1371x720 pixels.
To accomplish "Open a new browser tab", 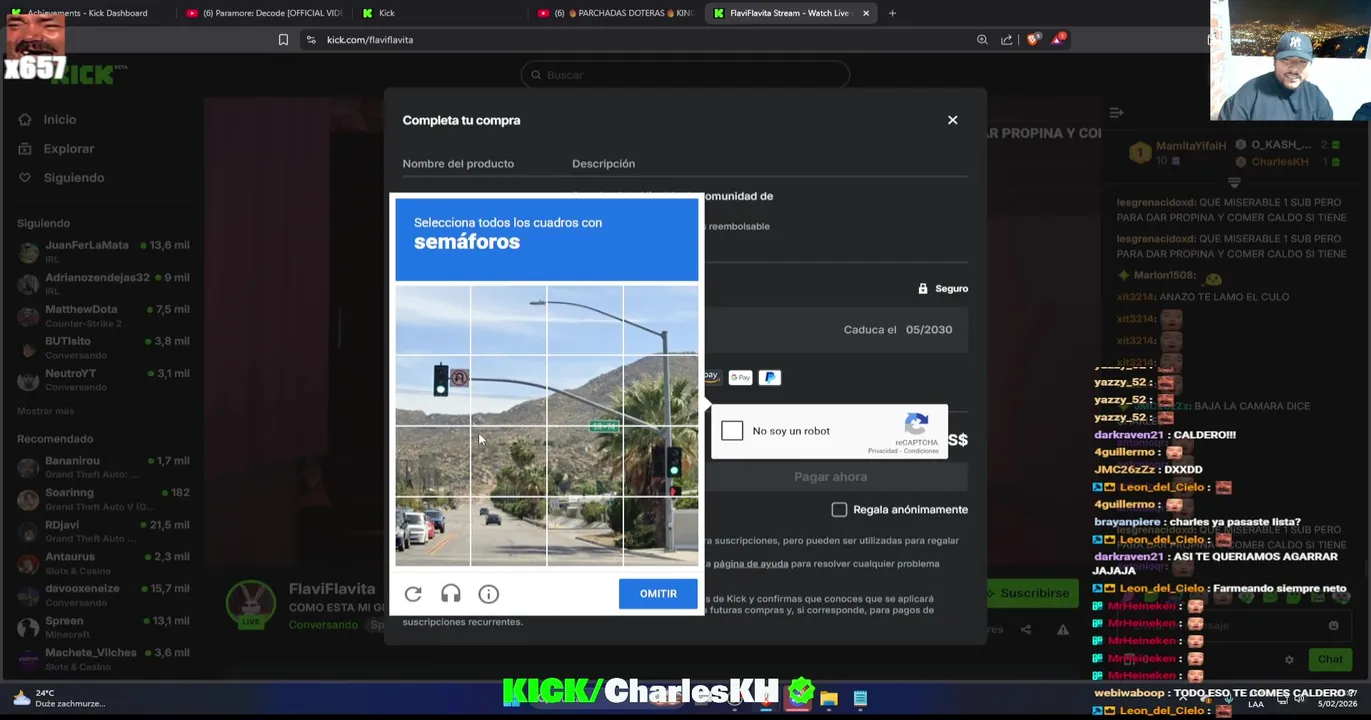I will tap(892, 13).
